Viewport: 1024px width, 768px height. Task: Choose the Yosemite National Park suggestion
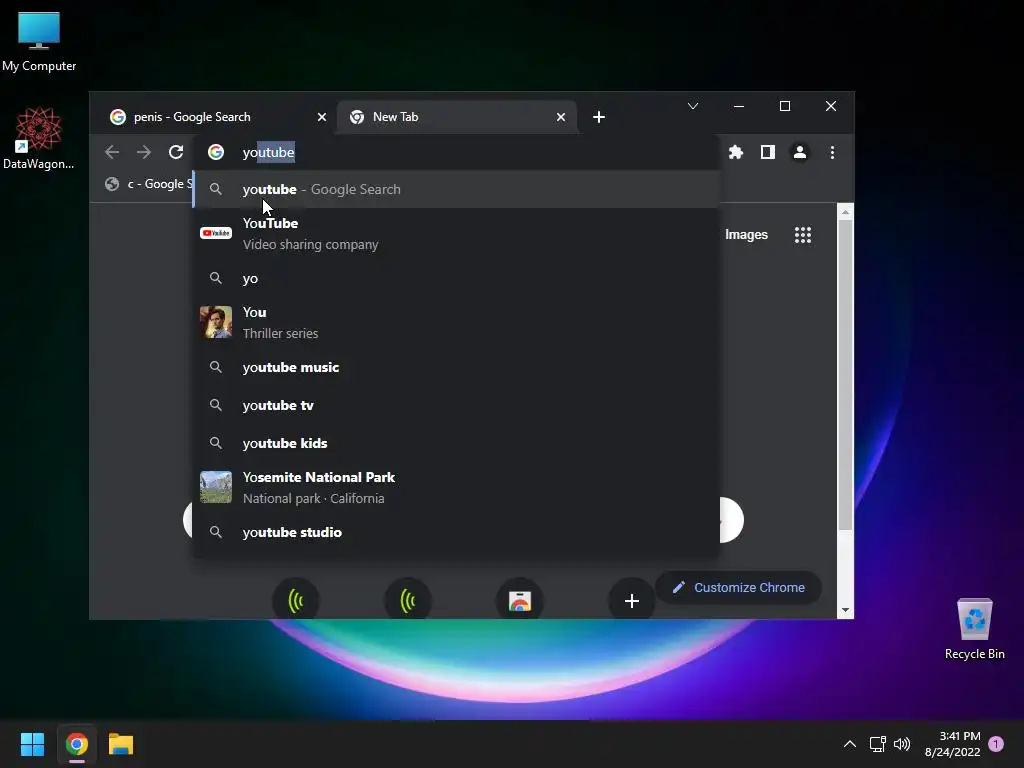click(x=456, y=488)
